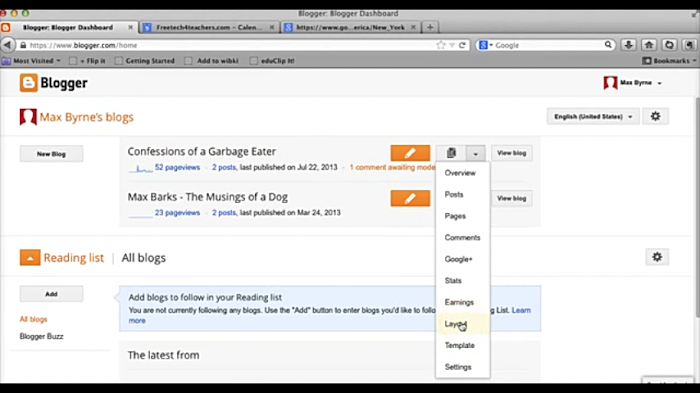Click Blogger Buzz in the sidebar
This screenshot has height=393, width=700.
click(x=42, y=336)
